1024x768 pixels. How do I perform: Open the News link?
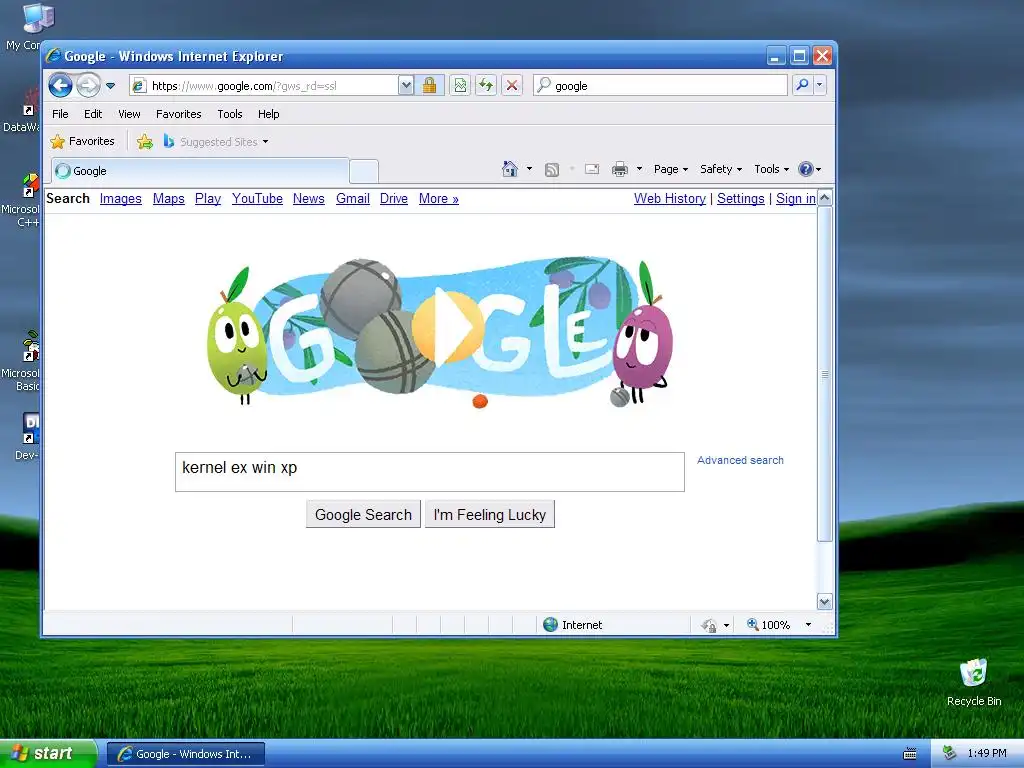pyautogui.click(x=308, y=199)
